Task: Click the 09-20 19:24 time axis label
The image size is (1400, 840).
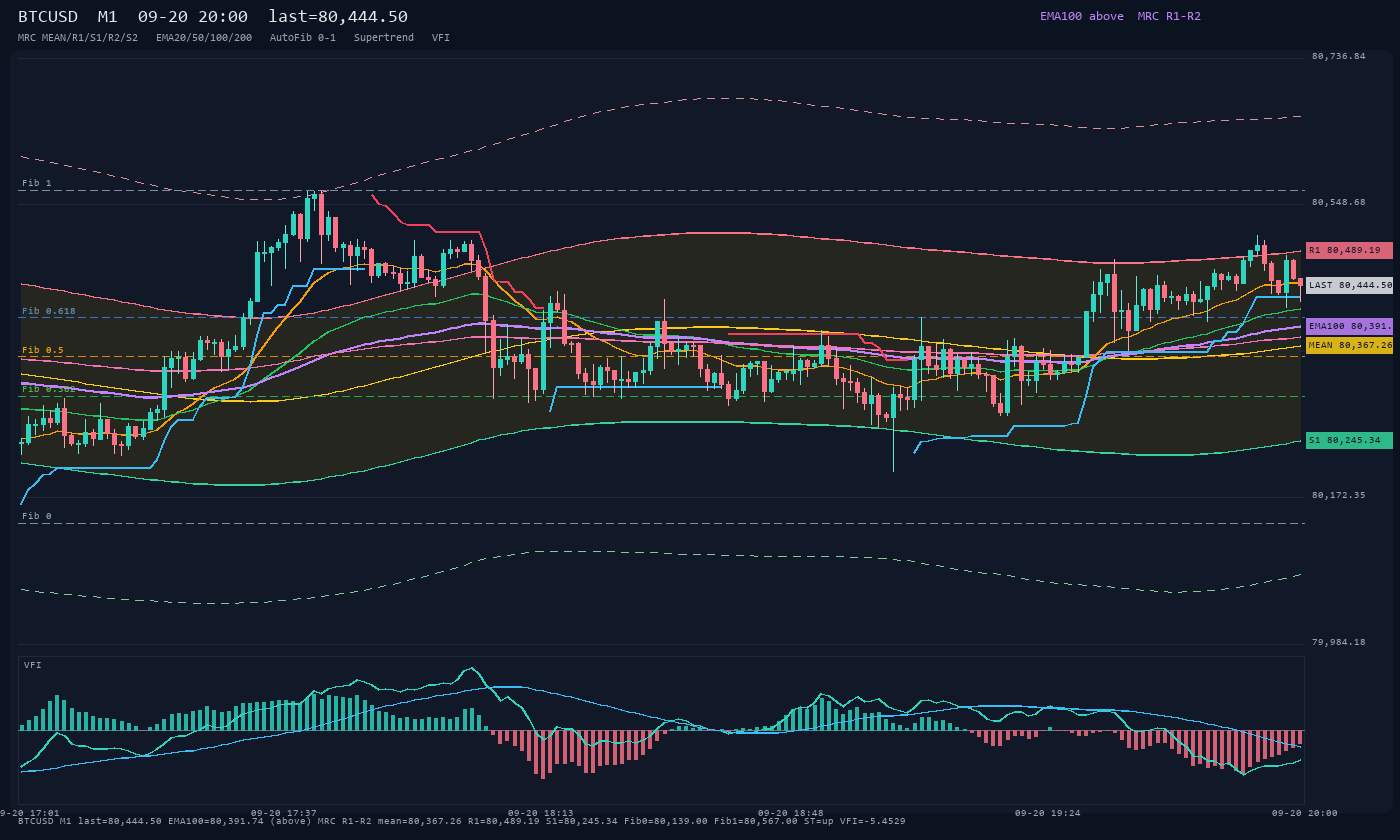Action: click(1048, 813)
